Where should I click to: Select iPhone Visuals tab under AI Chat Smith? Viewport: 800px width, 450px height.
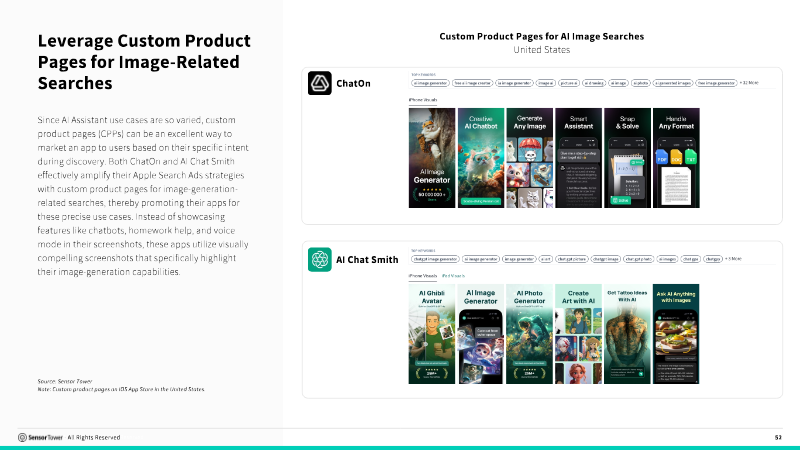(x=422, y=276)
